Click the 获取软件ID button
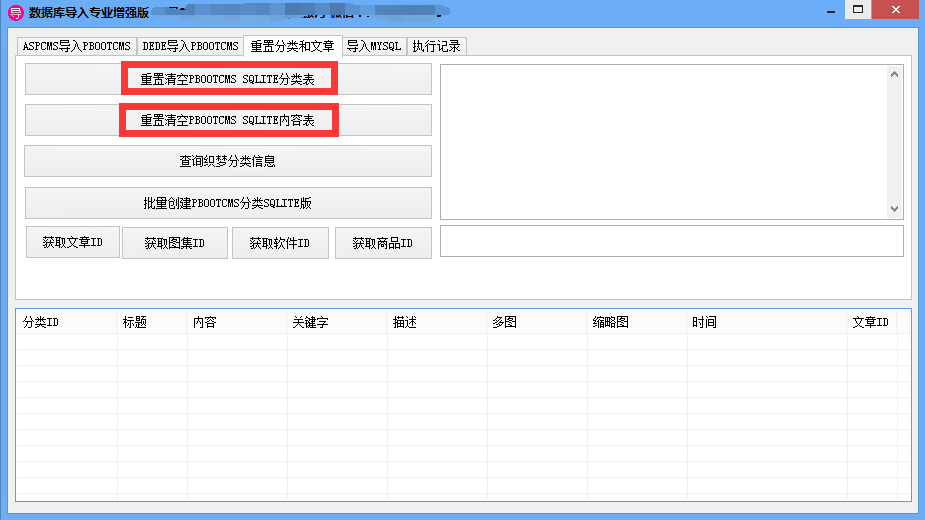The image size is (925, 520). click(x=280, y=243)
